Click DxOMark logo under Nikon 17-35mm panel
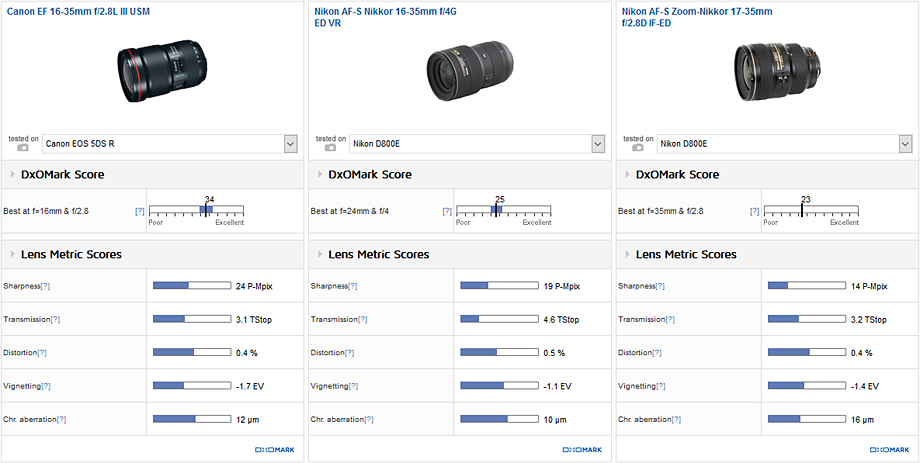The height and width of the screenshot is (463, 920). [889, 450]
